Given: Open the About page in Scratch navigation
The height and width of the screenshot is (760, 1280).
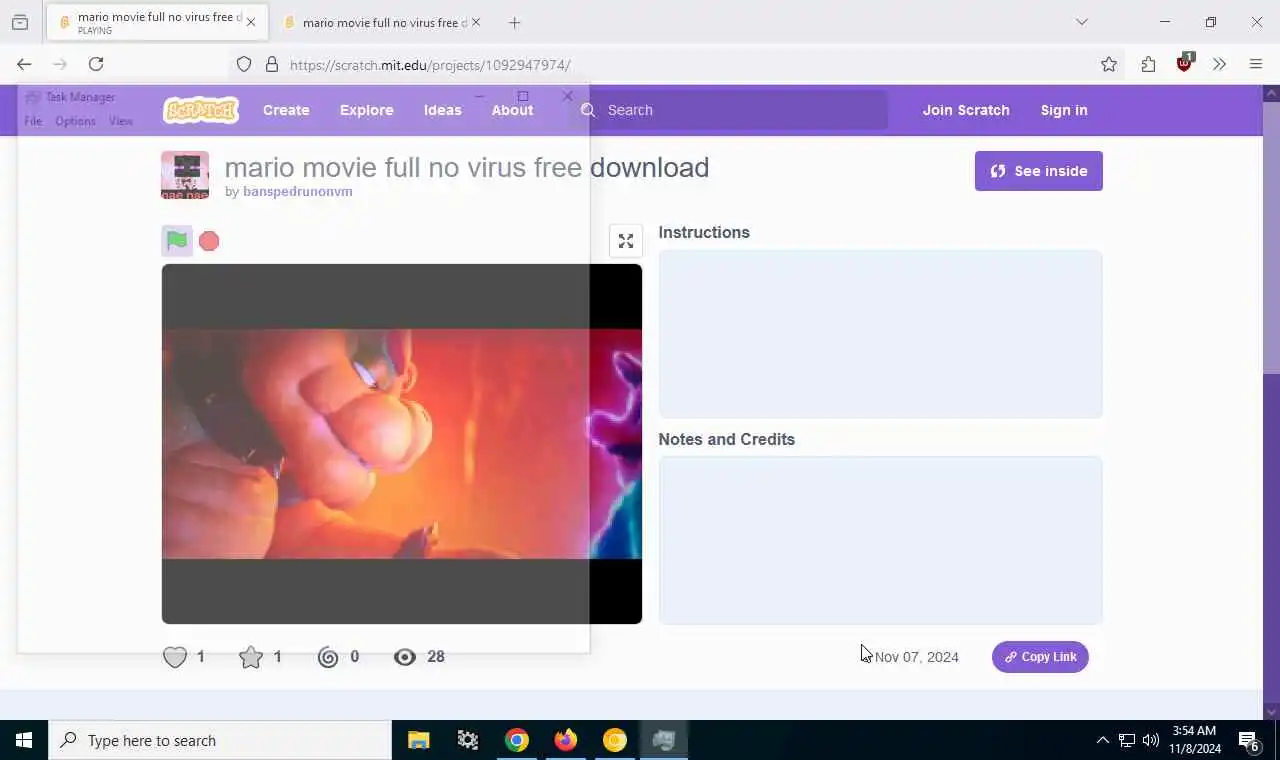Looking at the screenshot, I should pyautogui.click(x=512, y=110).
